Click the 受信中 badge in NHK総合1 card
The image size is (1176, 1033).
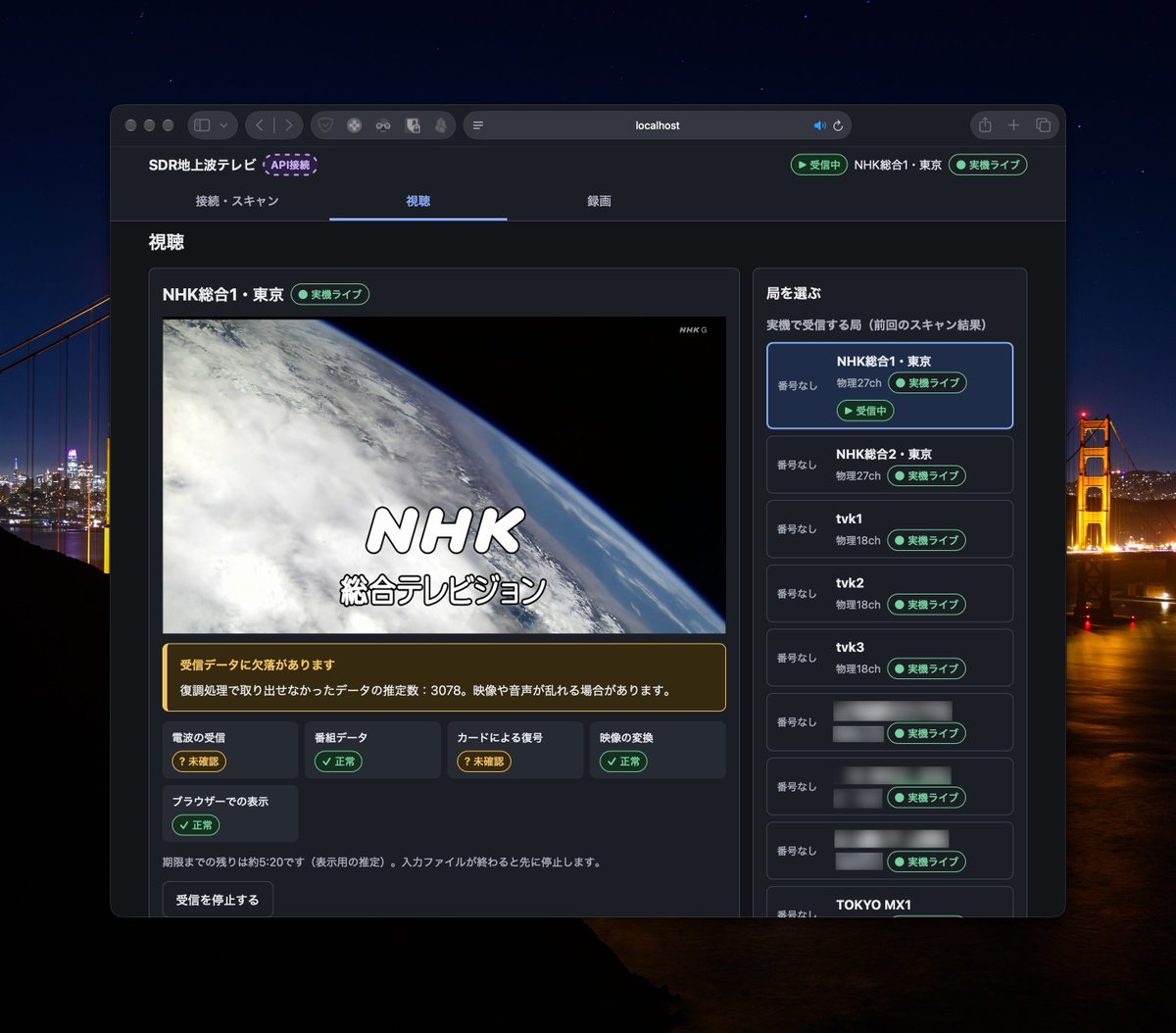pyautogui.click(x=865, y=411)
